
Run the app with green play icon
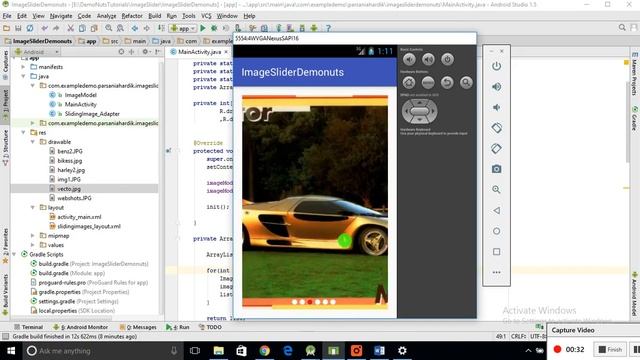203,28
